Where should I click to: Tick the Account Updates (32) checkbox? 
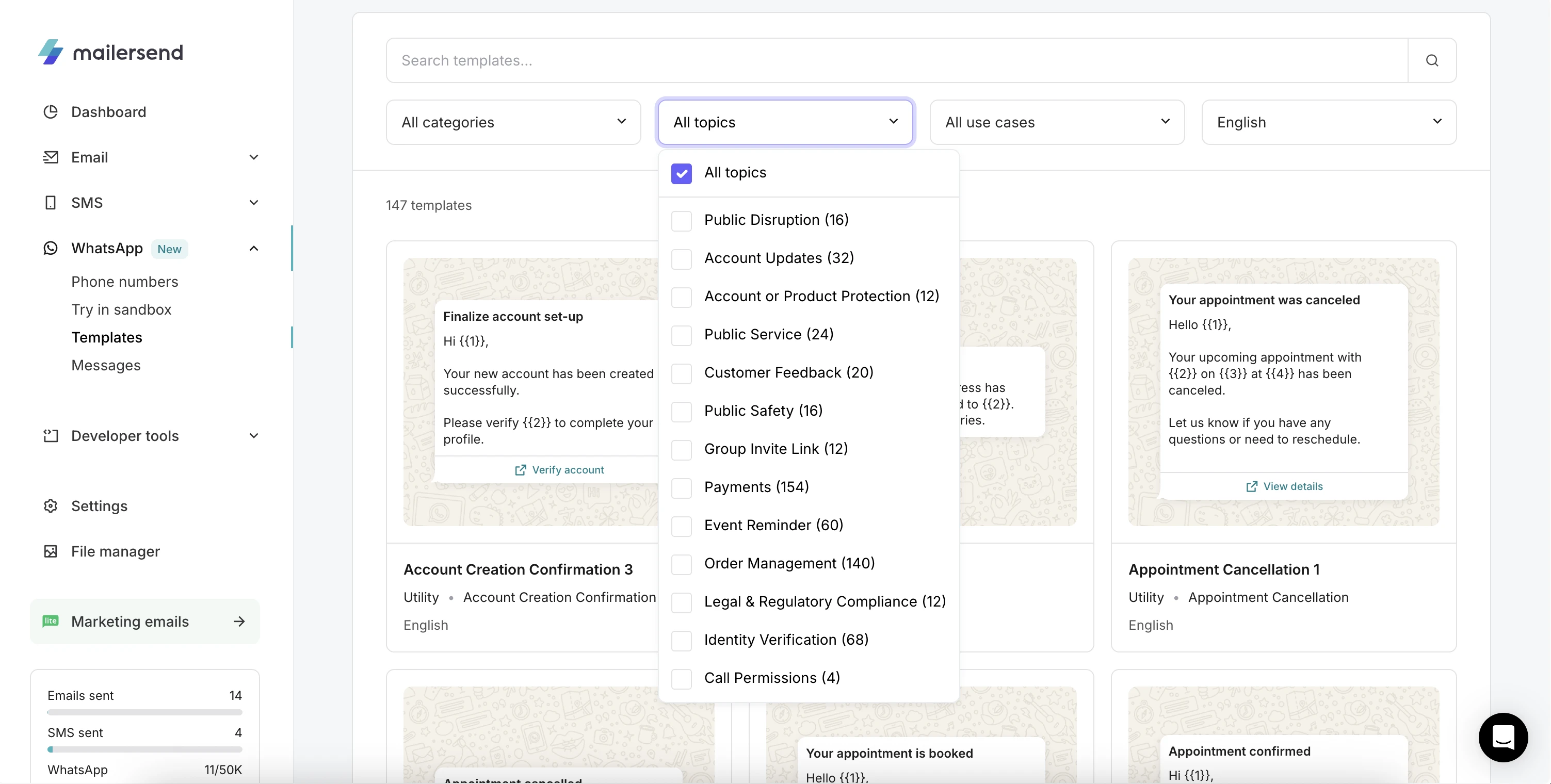coord(681,259)
